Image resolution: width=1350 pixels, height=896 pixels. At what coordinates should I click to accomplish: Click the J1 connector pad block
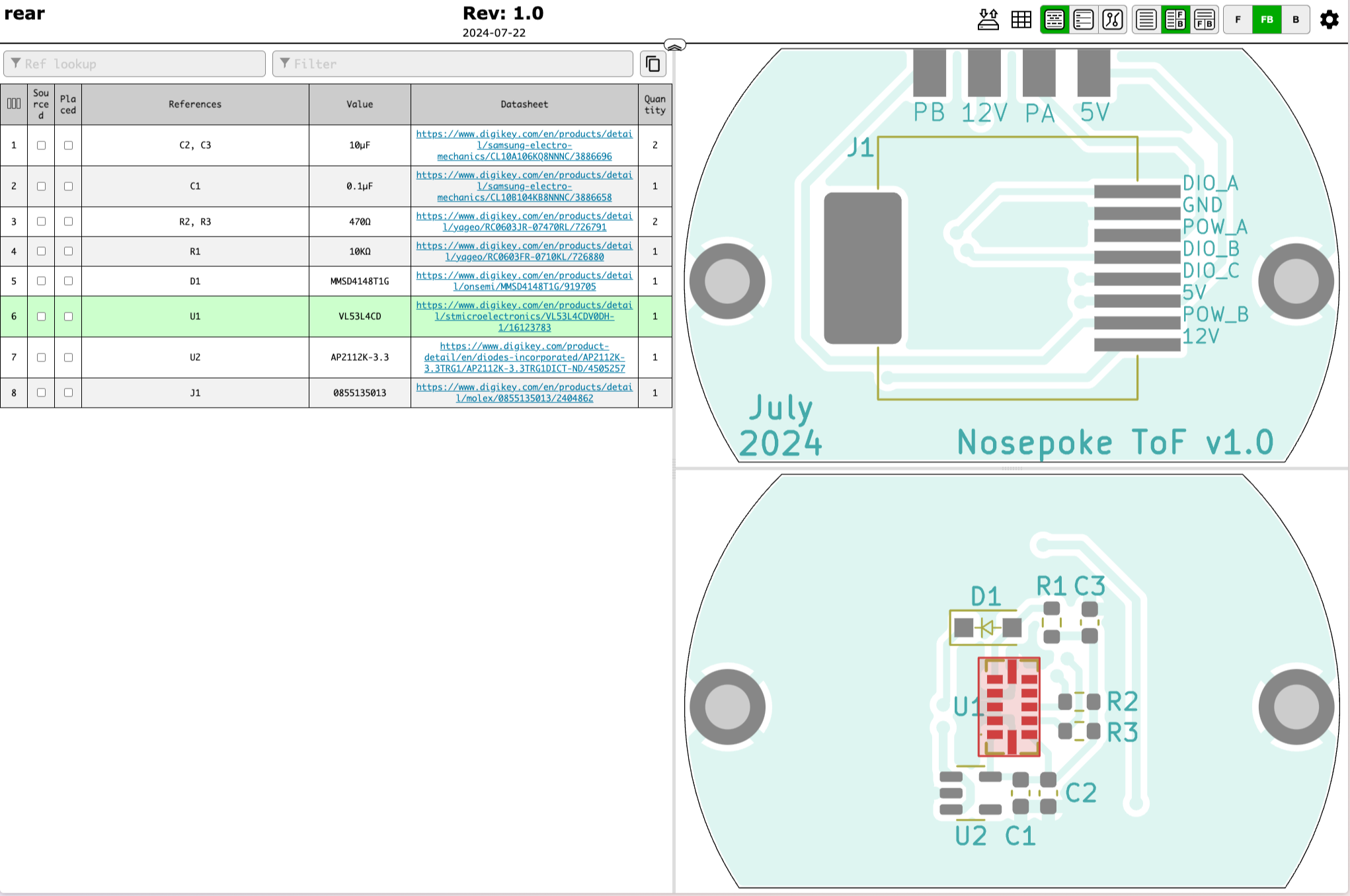(863, 268)
